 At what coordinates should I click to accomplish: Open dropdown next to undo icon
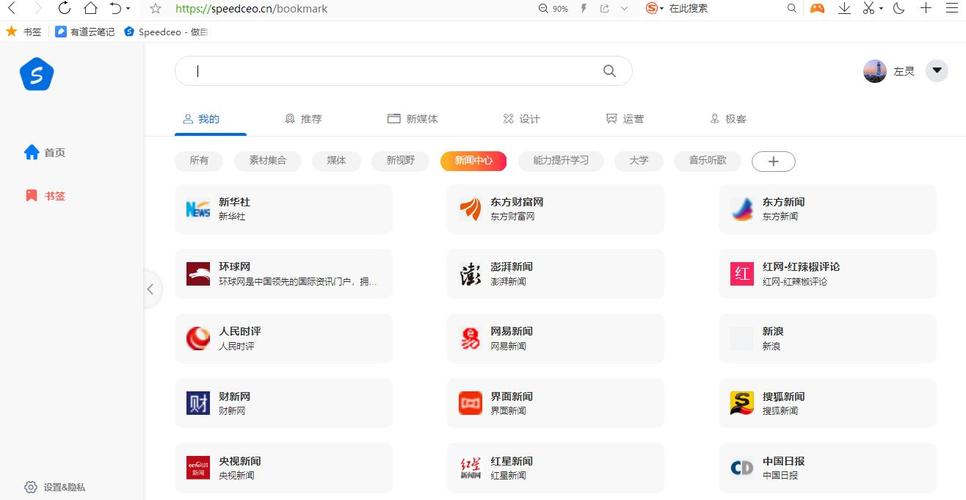[128, 9]
